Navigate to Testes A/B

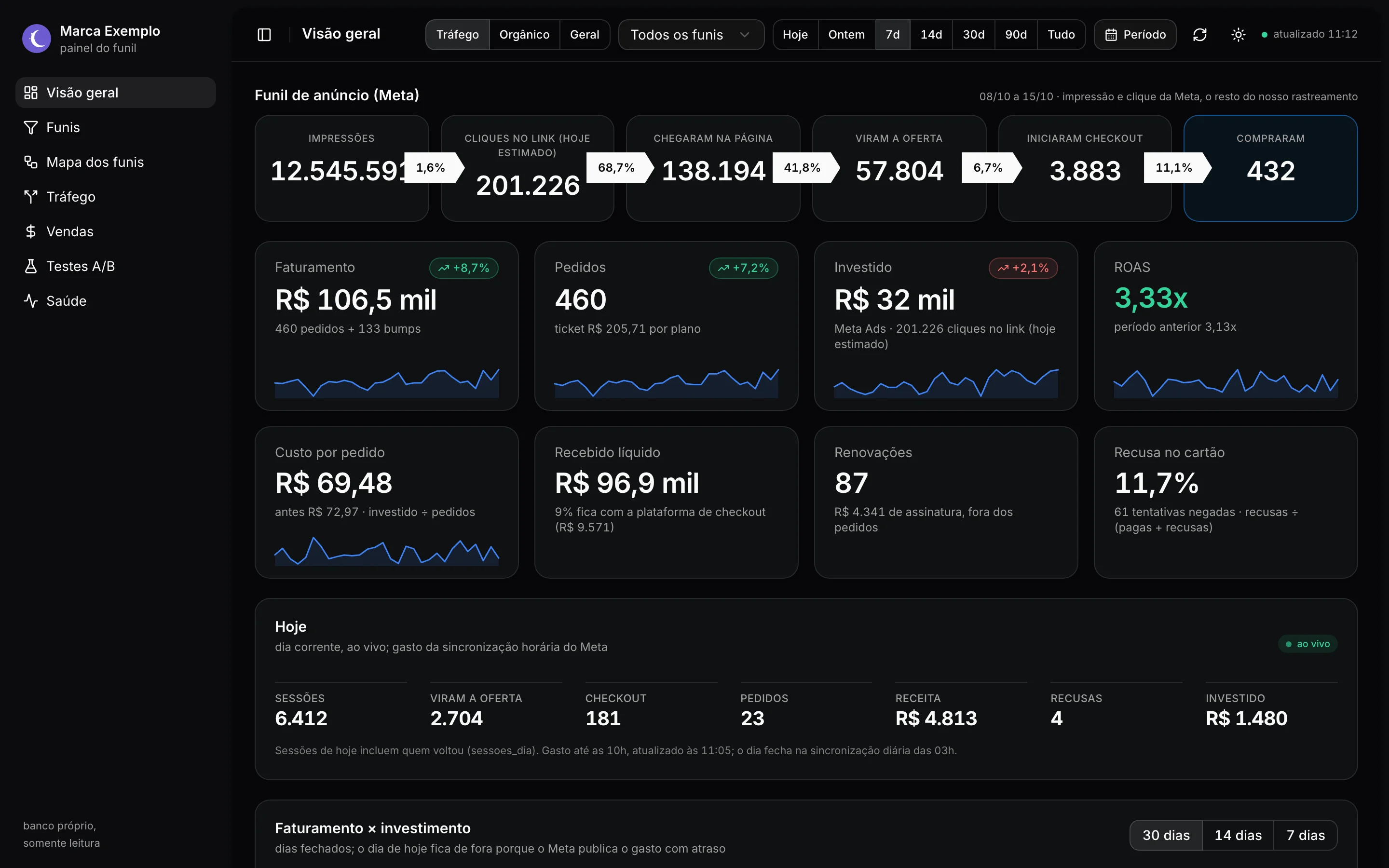115,266
